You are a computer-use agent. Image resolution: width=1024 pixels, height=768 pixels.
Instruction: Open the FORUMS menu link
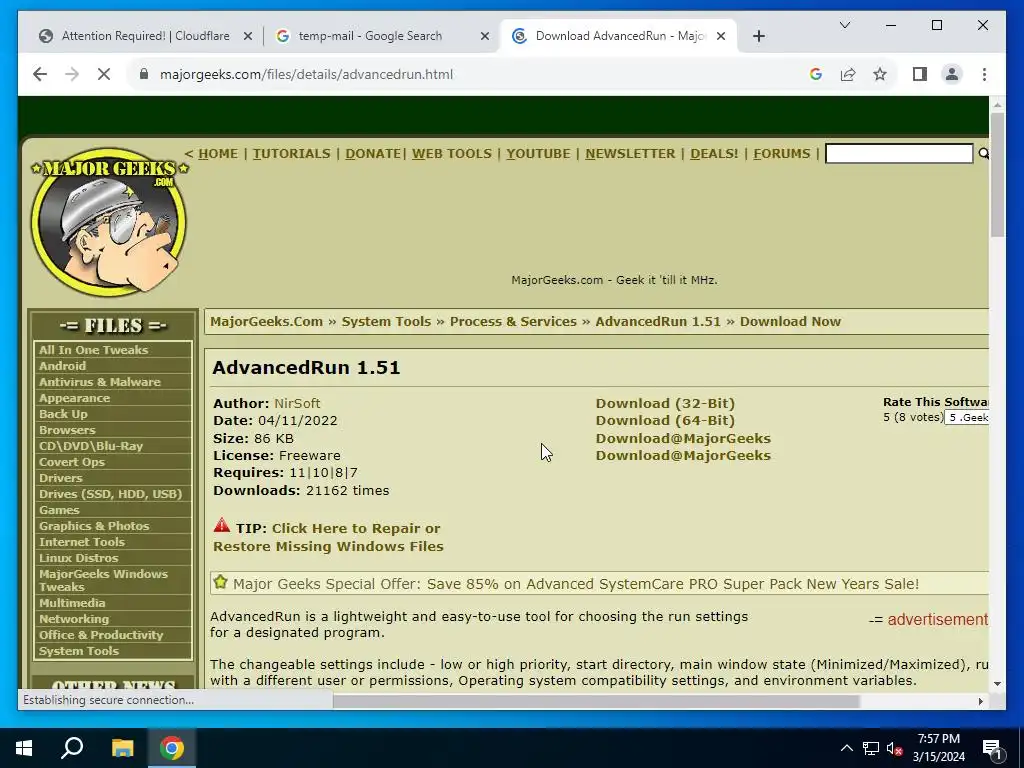click(x=781, y=153)
